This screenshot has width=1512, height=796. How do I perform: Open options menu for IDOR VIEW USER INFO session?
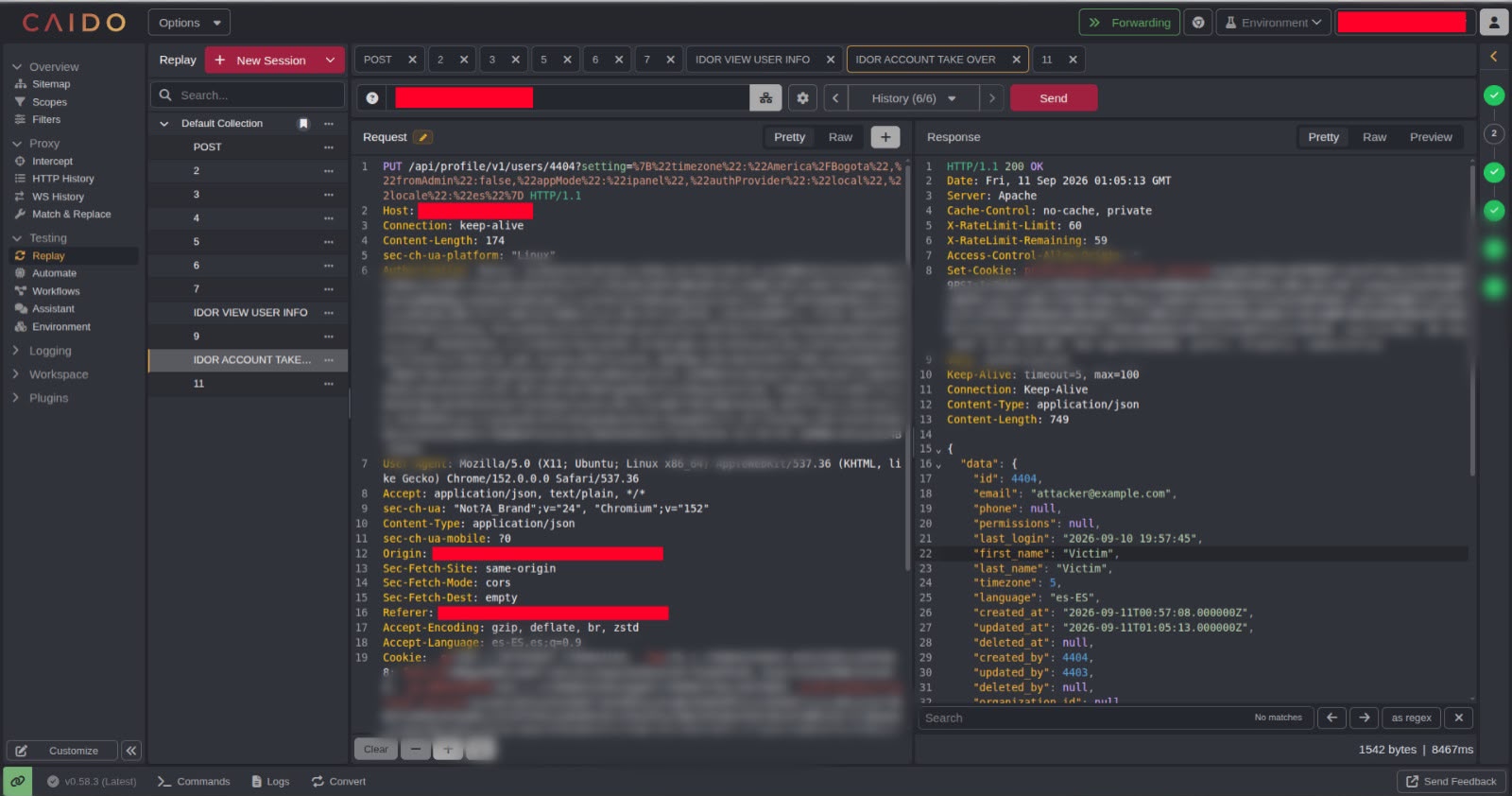point(329,313)
